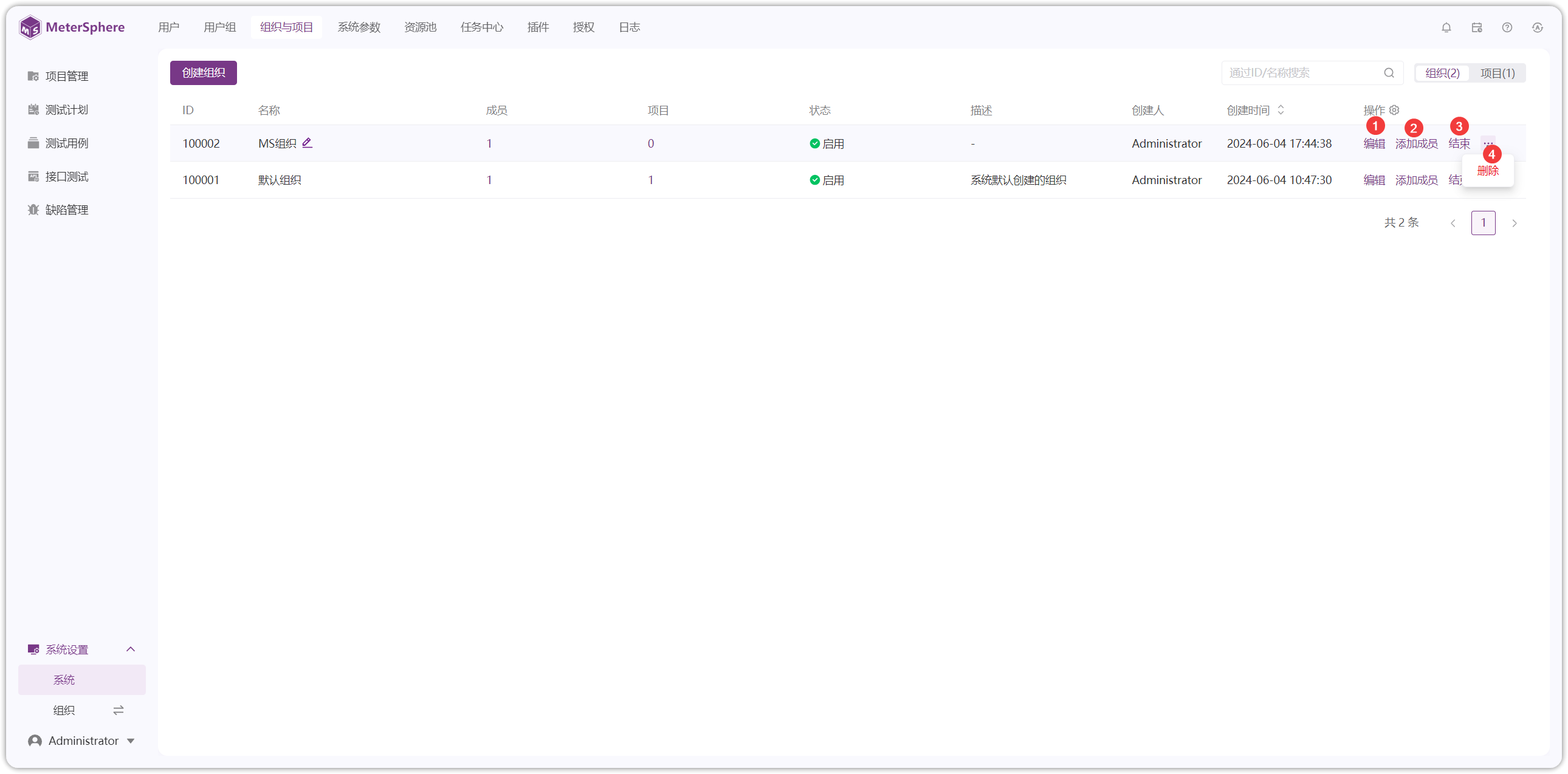
Task: Open the task center icon beside the bell
Action: (x=1477, y=27)
